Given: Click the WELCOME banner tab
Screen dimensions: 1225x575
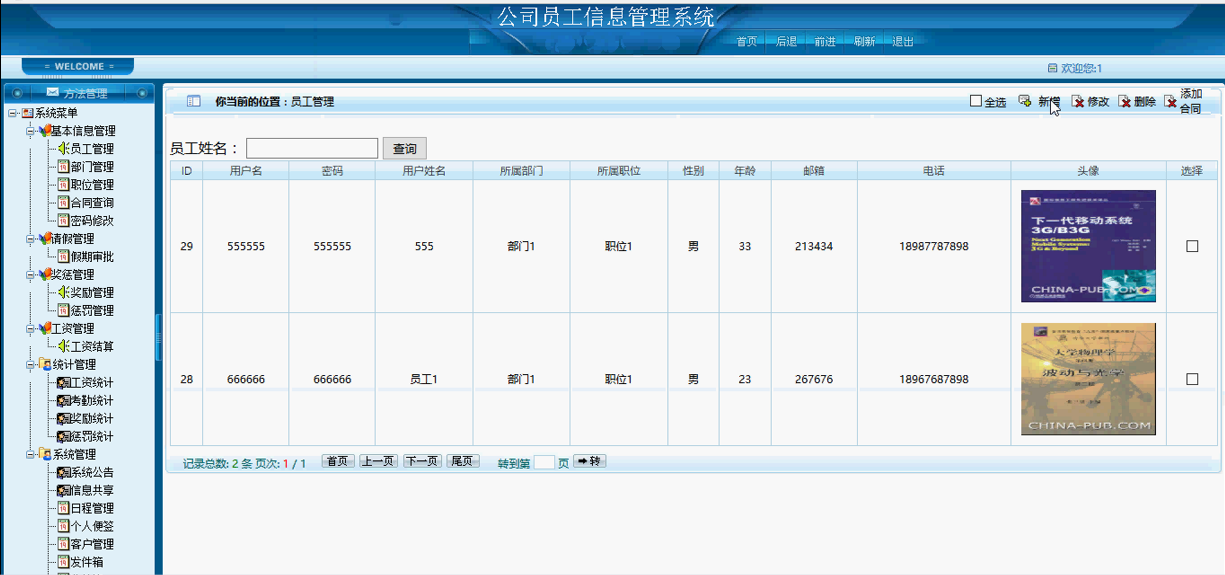Looking at the screenshot, I should pos(78,67).
